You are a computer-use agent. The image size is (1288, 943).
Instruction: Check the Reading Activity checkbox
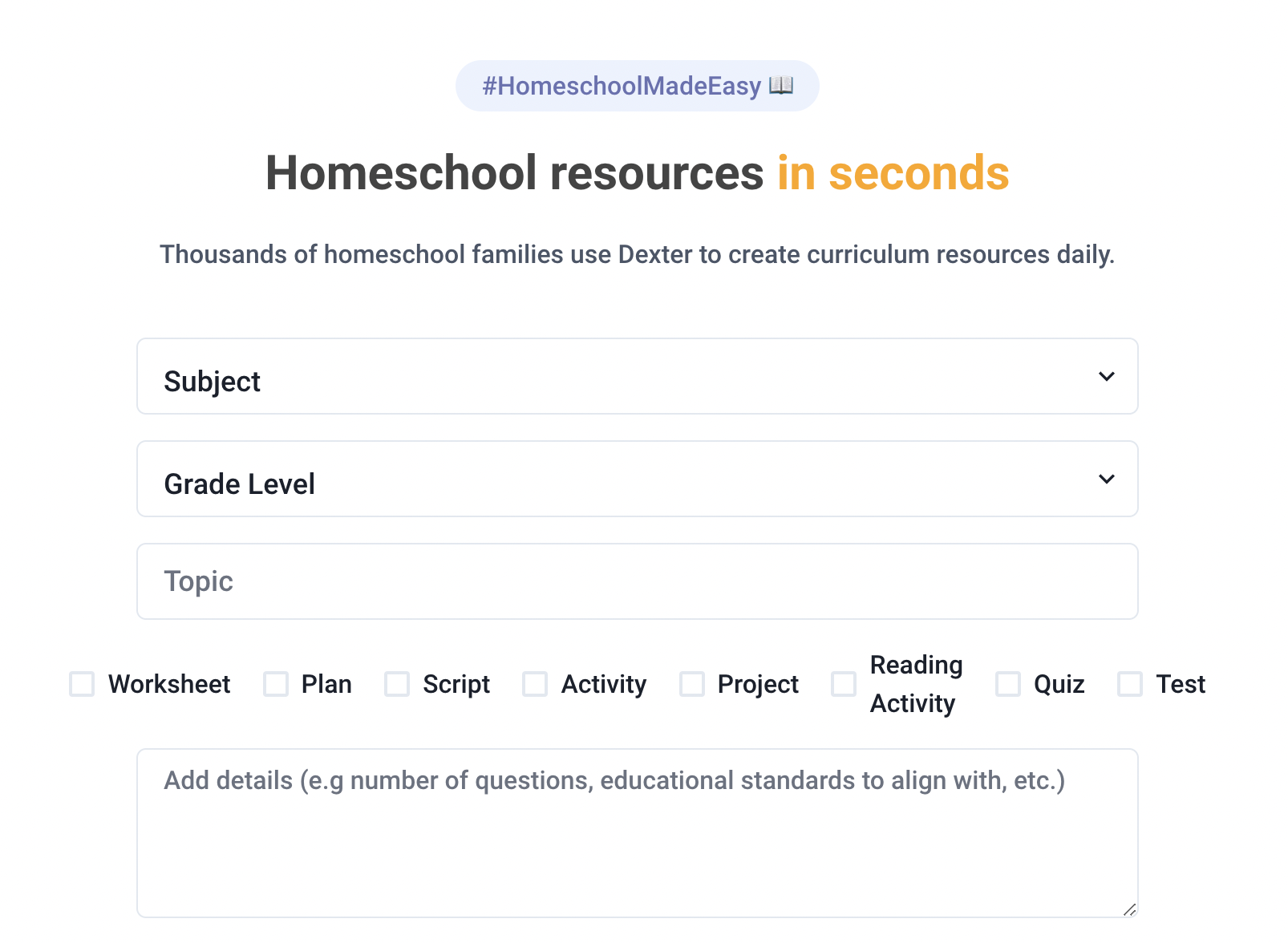coord(844,684)
